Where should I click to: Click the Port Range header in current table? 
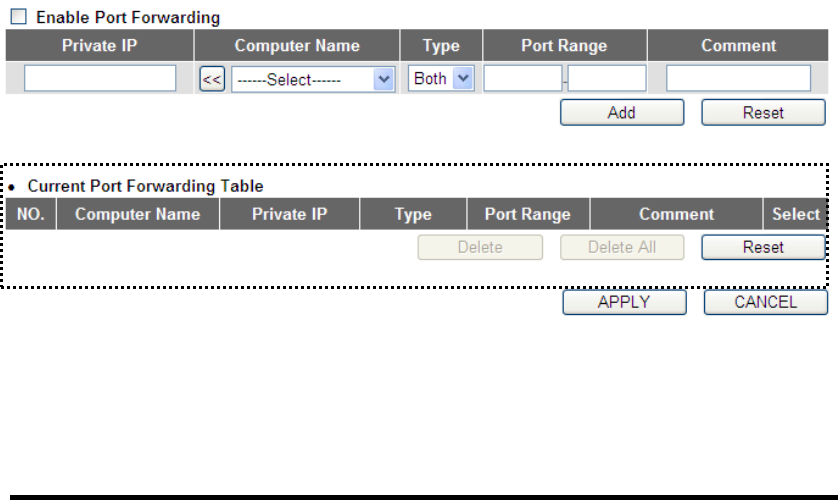click(528, 214)
